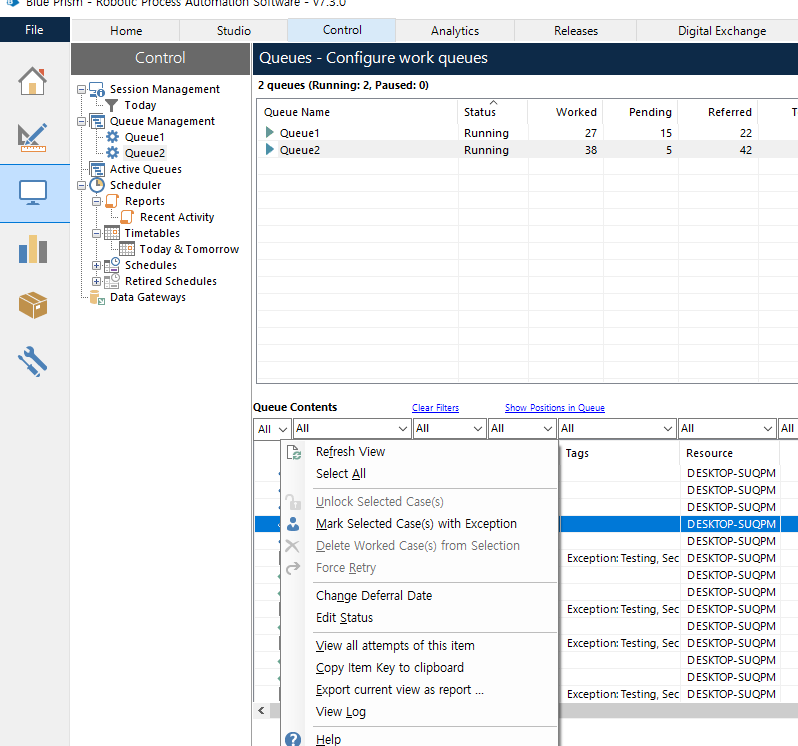Click the running arrow icon for Queue1
This screenshot has width=798, height=746.
[x=270, y=133]
